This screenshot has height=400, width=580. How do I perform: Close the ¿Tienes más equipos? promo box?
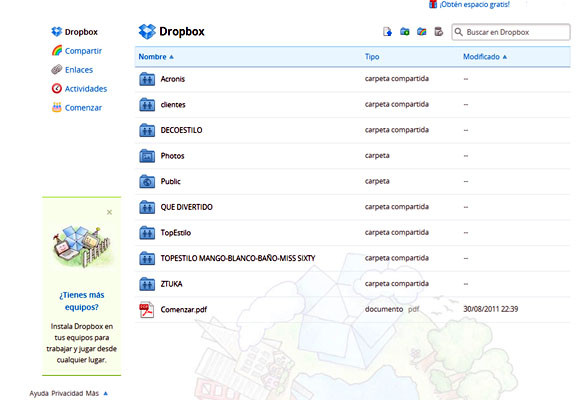(x=109, y=212)
